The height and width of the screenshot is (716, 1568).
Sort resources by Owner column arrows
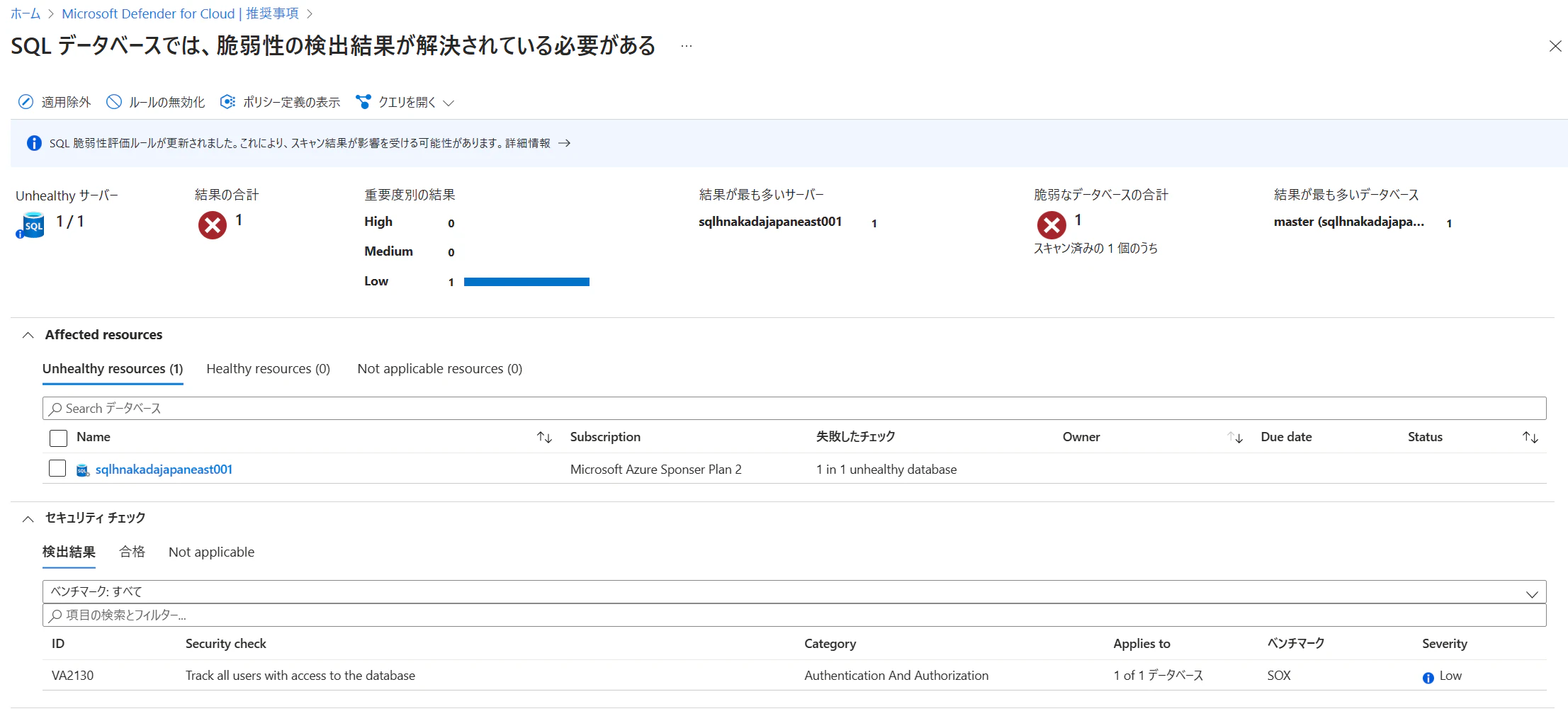(1235, 438)
